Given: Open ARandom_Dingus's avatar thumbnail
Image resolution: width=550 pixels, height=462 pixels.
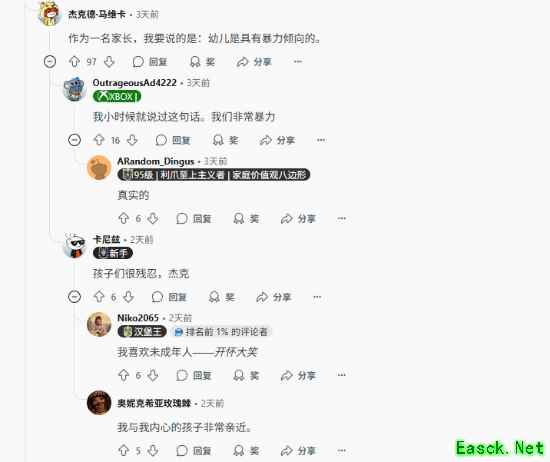Looking at the screenshot, I should (x=99, y=168).
